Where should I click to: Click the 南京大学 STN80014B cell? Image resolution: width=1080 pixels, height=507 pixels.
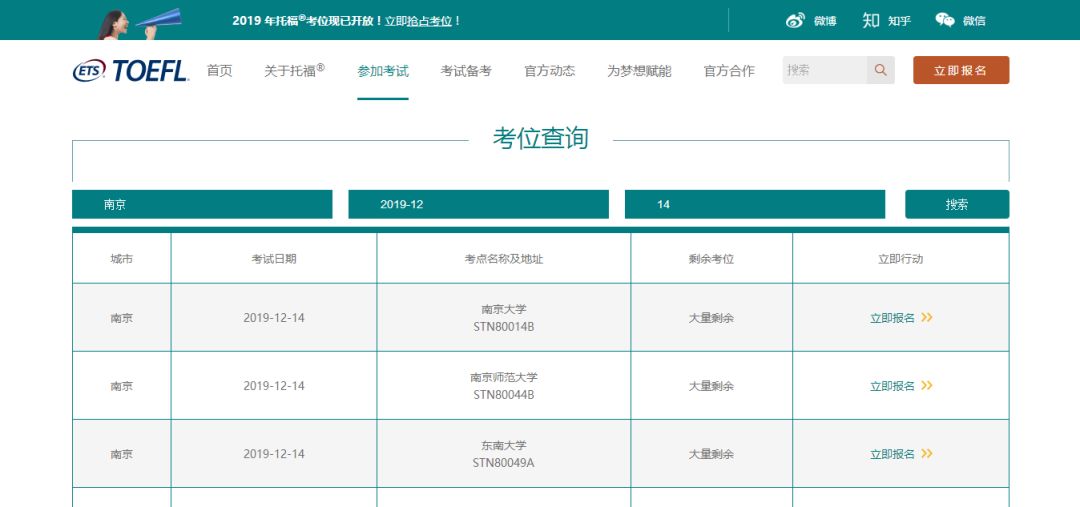pyautogui.click(x=503, y=318)
